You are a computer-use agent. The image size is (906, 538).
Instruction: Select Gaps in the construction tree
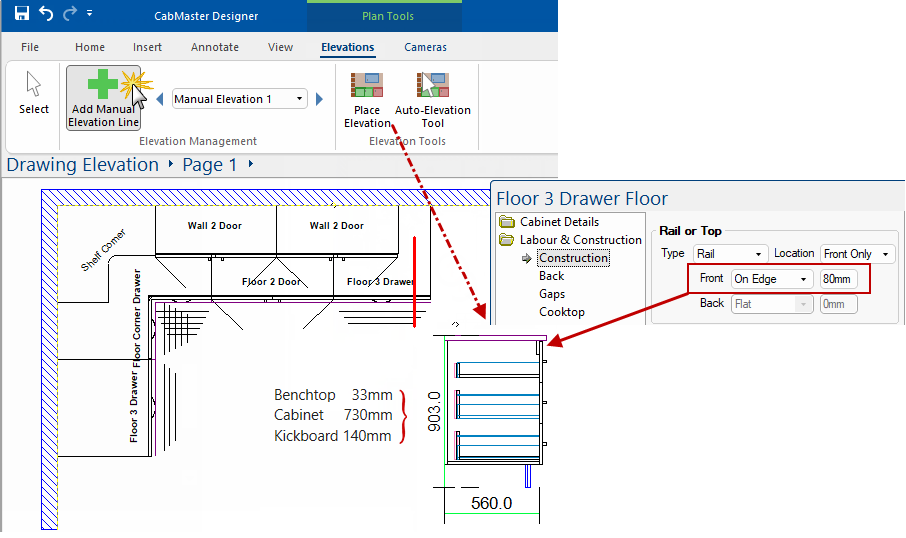552,294
